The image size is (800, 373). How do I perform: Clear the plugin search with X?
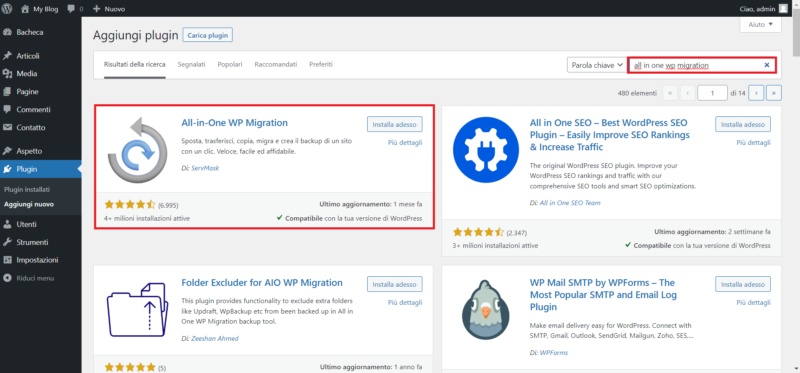click(766, 65)
